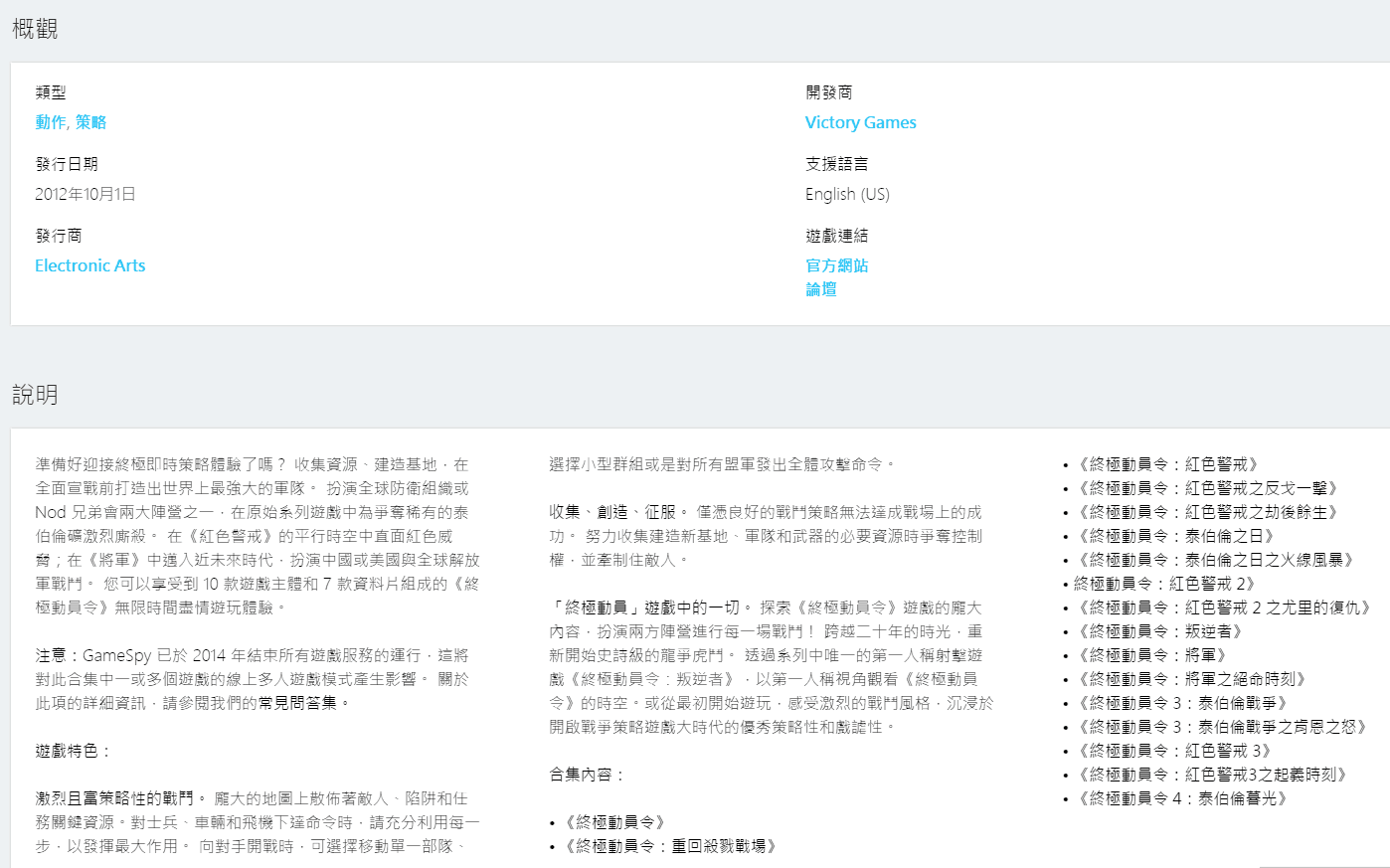Click list item 紅色警戒之反戈一擊
The height and width of the screenshot is (868, 1390).
(1208, 488)
